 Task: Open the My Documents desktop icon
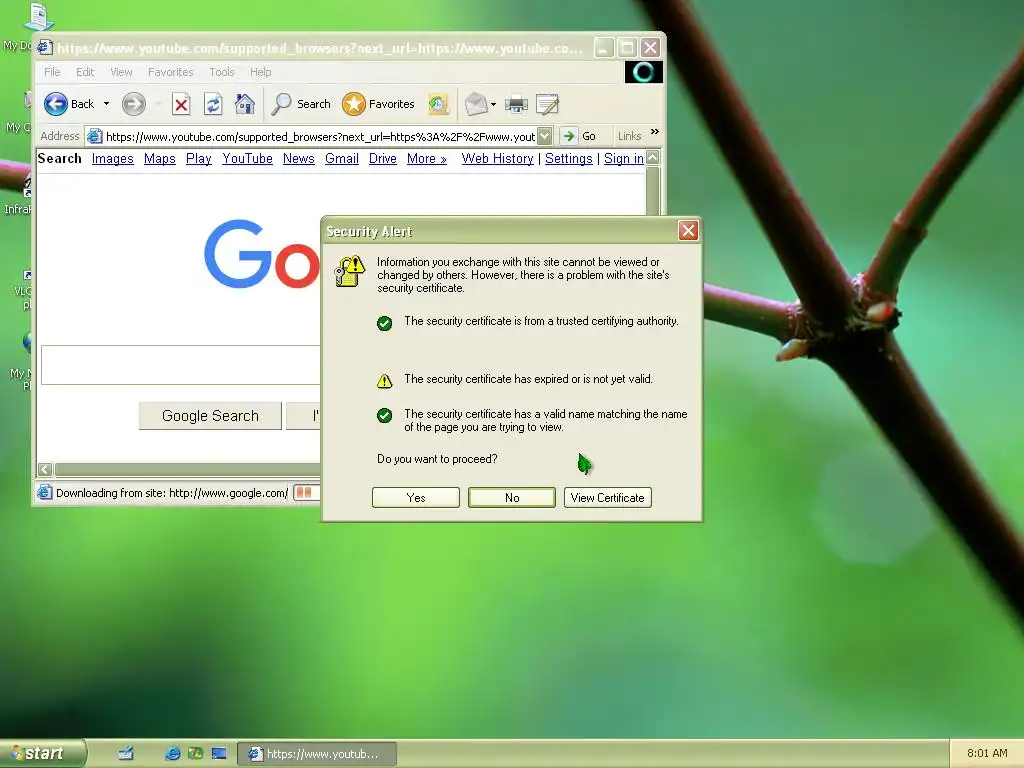(38, 16)
